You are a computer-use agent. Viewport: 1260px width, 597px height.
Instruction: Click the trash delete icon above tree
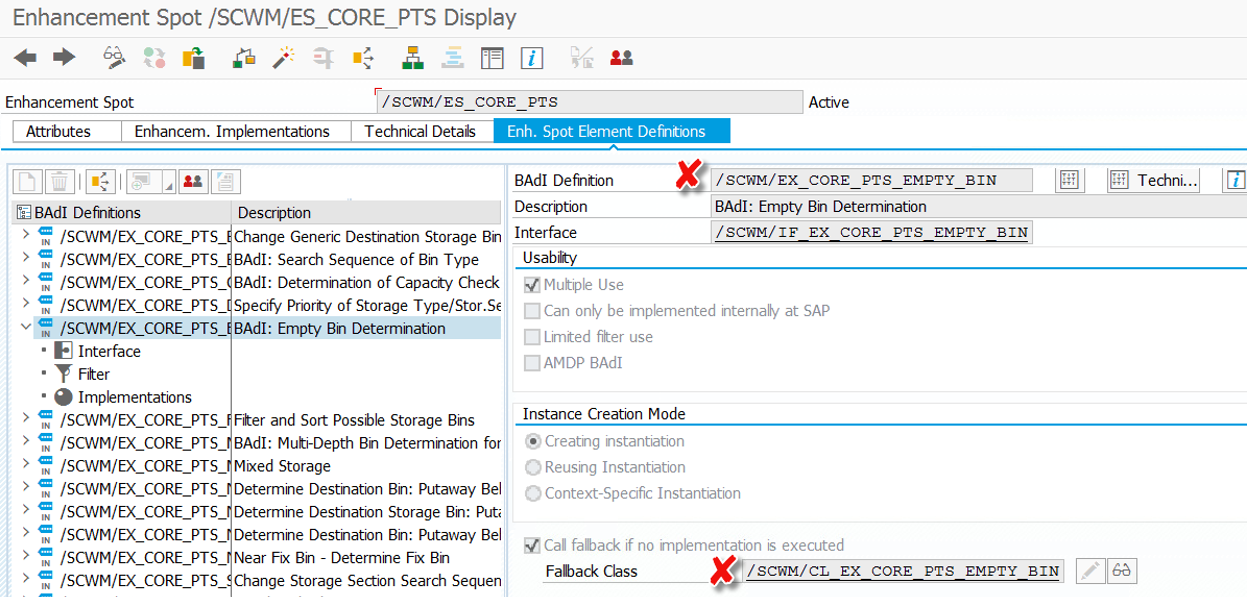59,181
